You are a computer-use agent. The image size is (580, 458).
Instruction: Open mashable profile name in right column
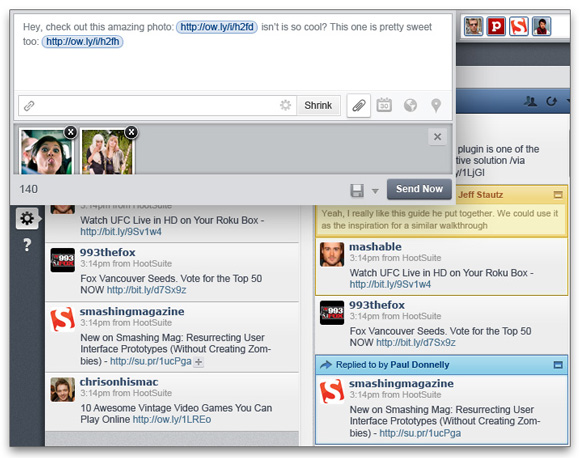375,247
